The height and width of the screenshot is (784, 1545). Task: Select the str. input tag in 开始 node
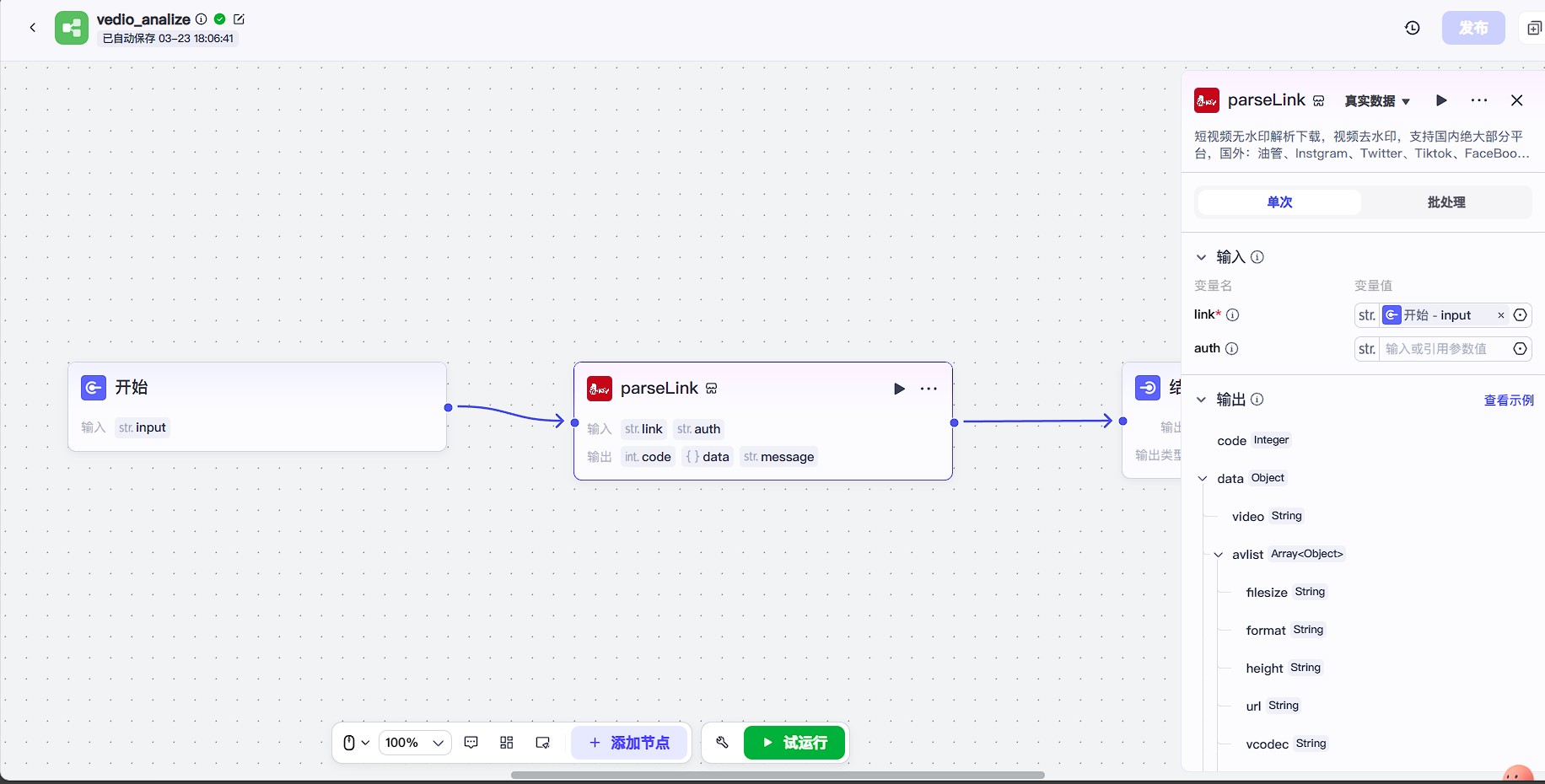(x=143, y=427)
